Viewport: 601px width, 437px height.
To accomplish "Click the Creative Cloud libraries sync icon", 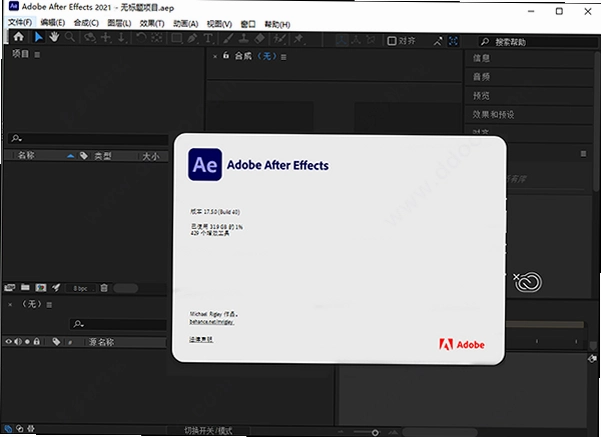I will (x=528, y=283).
